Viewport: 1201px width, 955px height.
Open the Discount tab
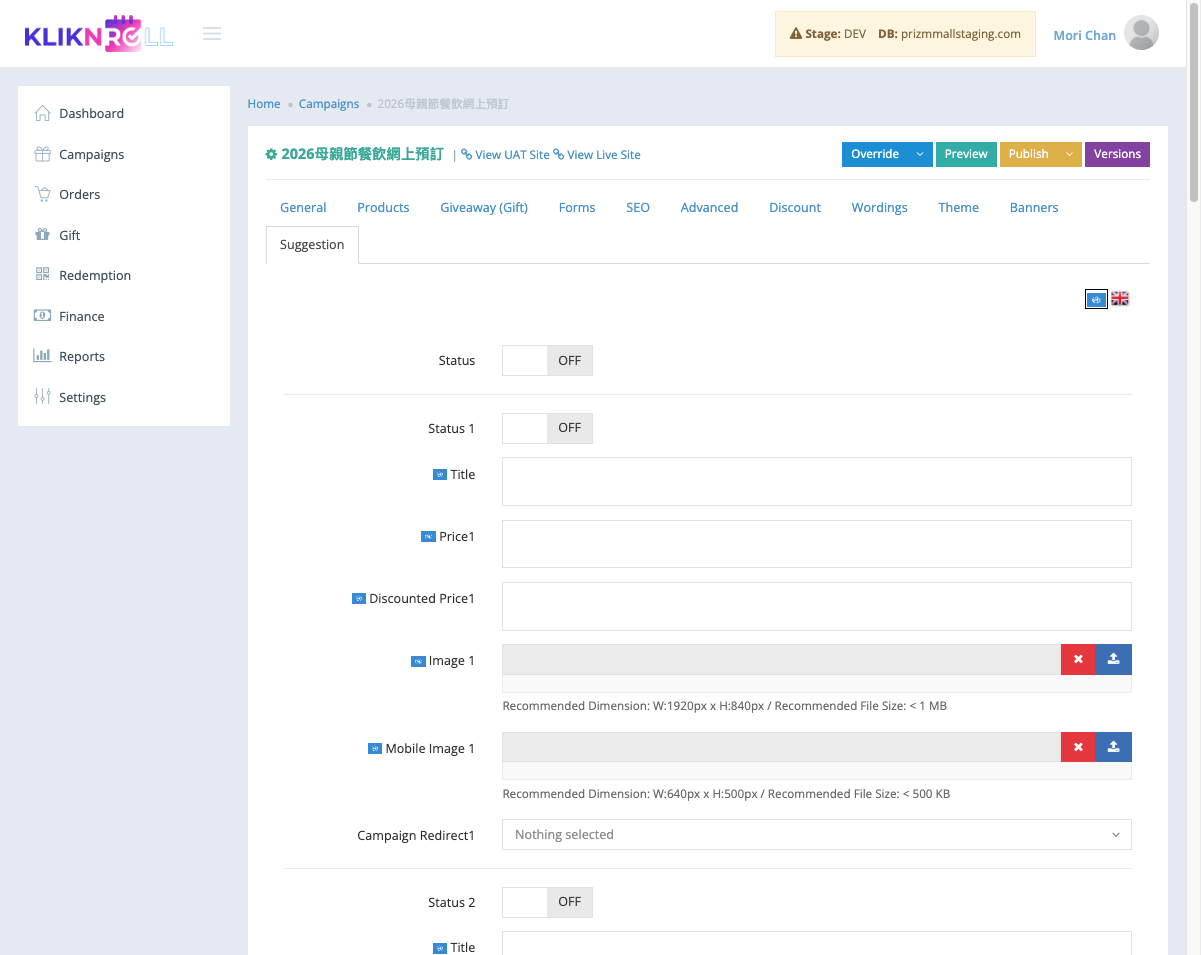(795, 208)
